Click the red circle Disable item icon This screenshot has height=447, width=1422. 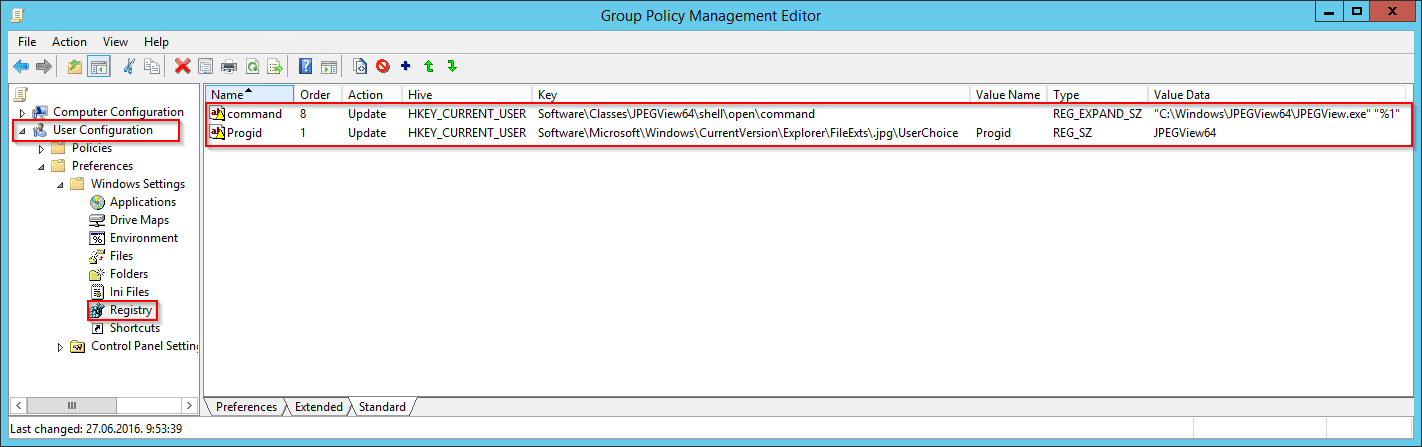(383, 67)
